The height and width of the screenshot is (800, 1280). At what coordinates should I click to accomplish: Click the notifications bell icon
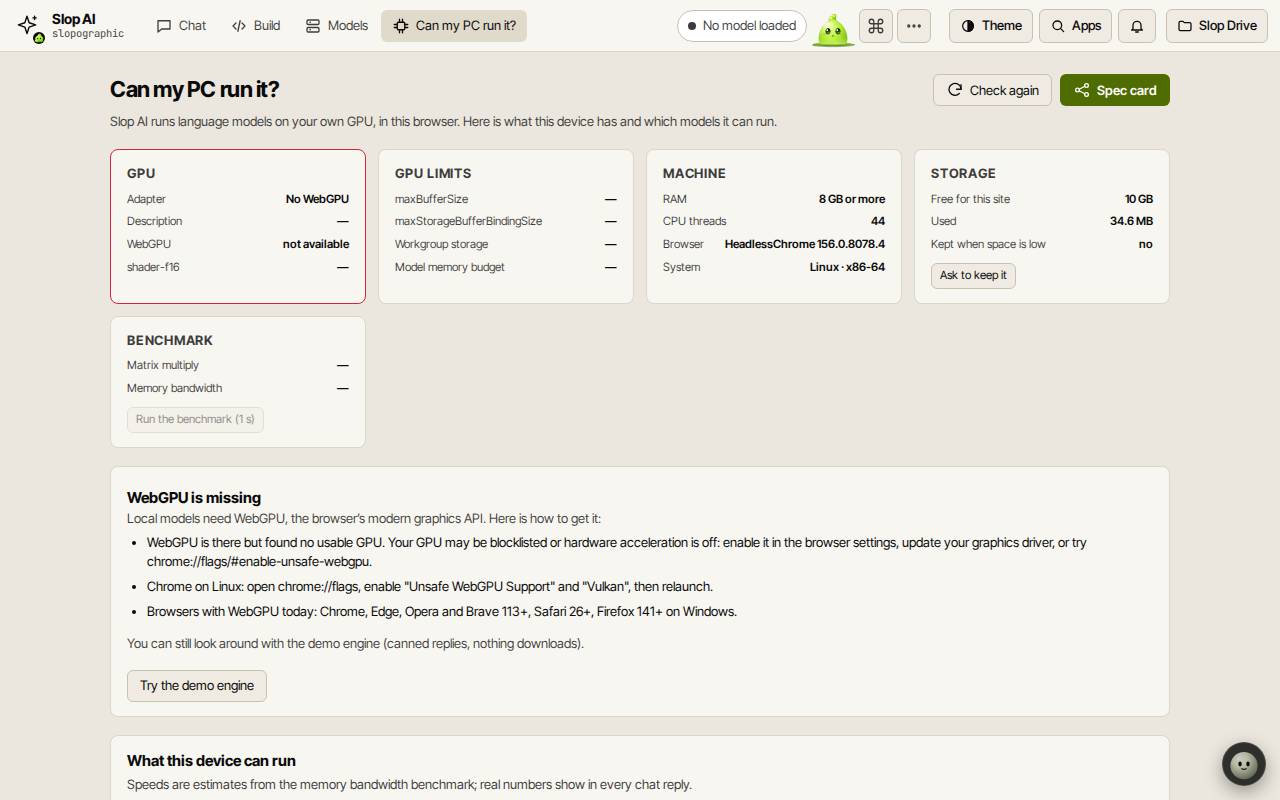coord(1137,26)
